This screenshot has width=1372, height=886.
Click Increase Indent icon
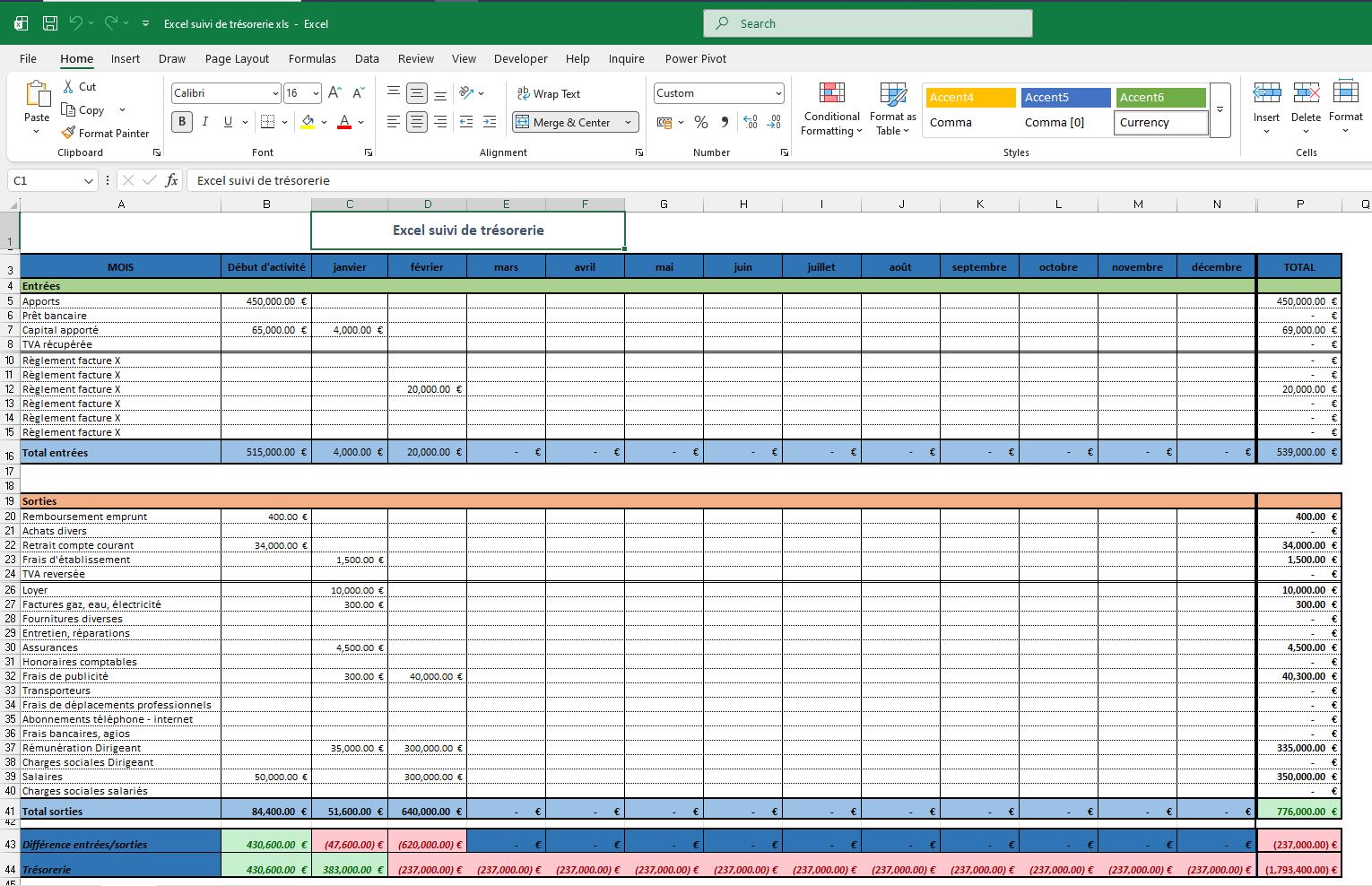(x=490, y=122)
